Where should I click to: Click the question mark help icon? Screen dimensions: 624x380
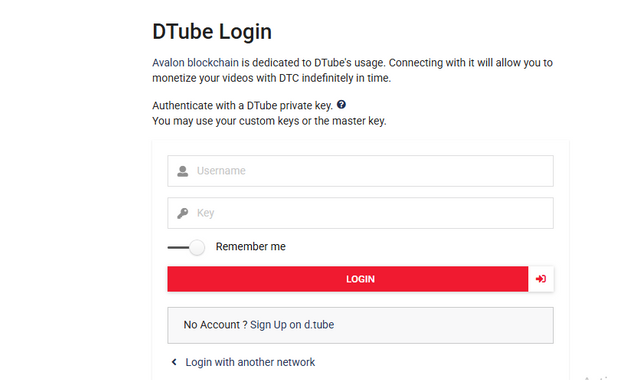tap(341, 105)
